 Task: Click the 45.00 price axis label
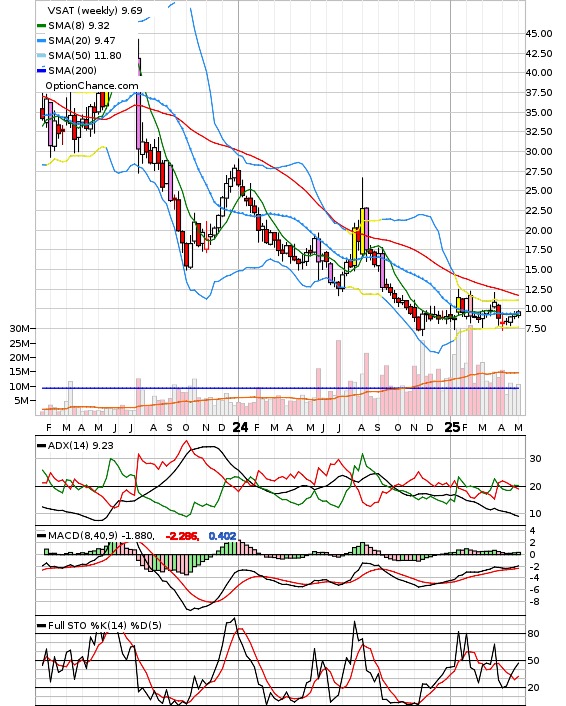click(539, 34)
